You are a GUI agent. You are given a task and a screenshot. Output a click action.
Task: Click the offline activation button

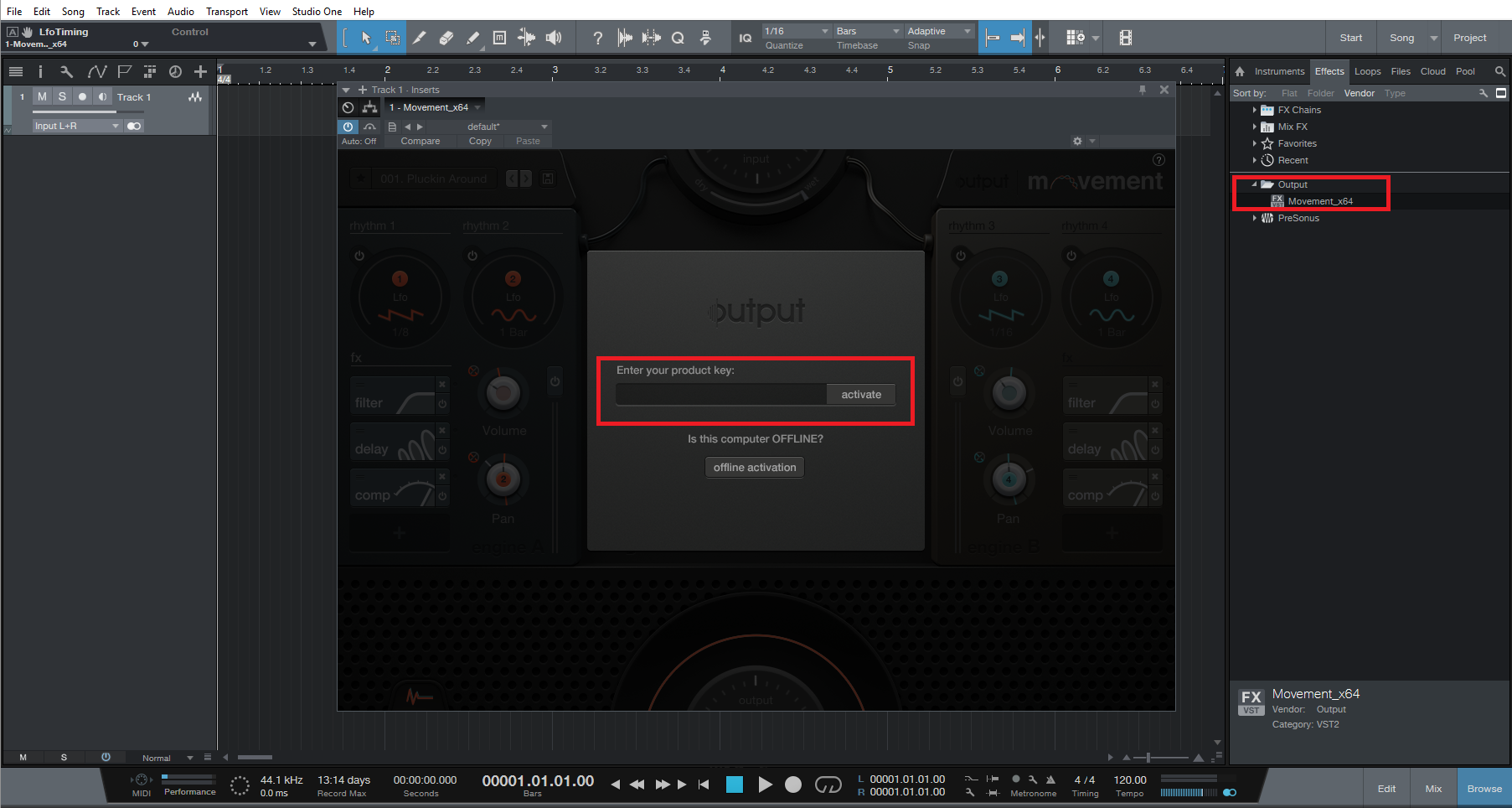tap(755, 468)
